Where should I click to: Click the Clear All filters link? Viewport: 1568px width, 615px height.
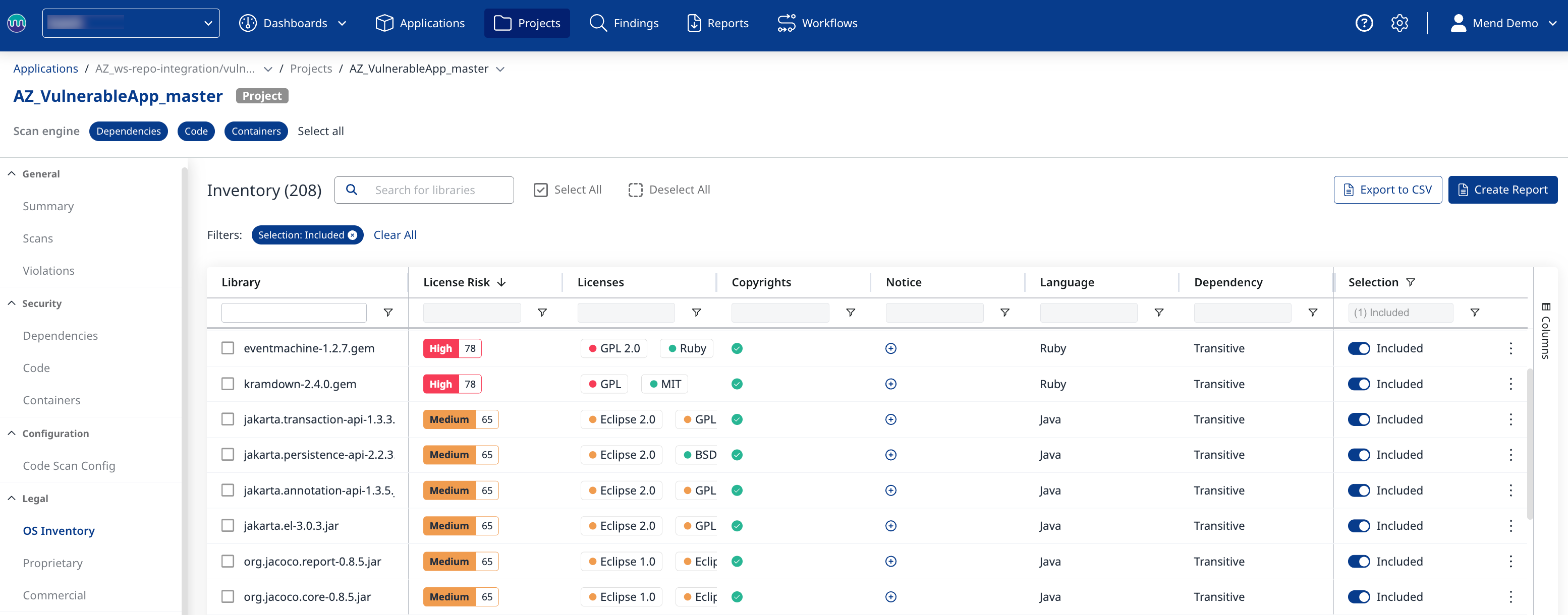click(395, 235)
